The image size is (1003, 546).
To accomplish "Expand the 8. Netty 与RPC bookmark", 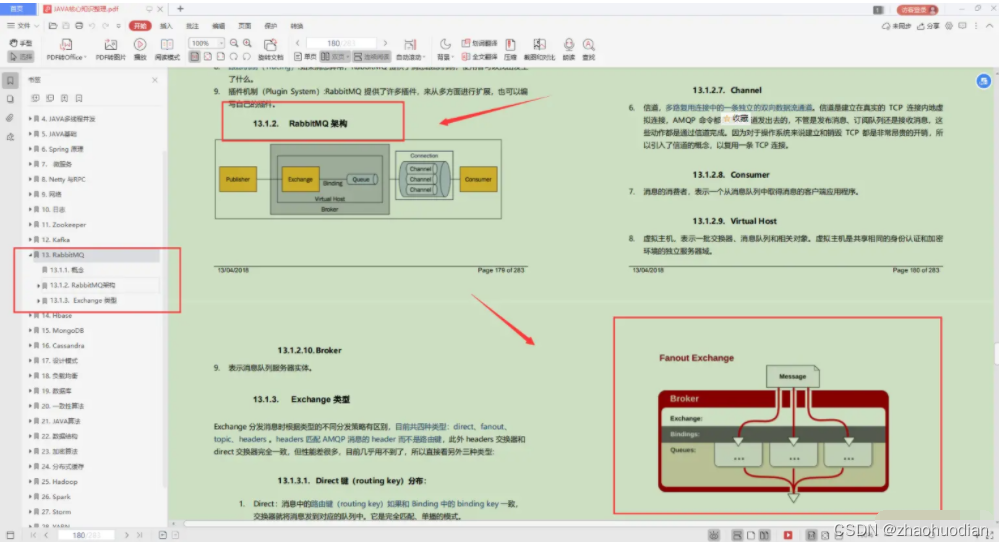I will tap(30, 180).
